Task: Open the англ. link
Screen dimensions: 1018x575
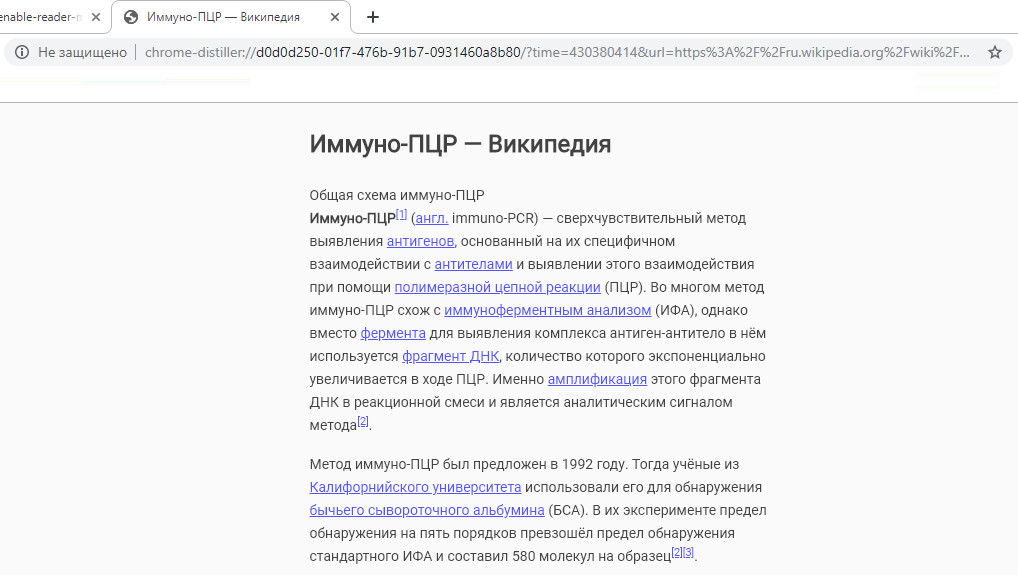Action: 432,219
